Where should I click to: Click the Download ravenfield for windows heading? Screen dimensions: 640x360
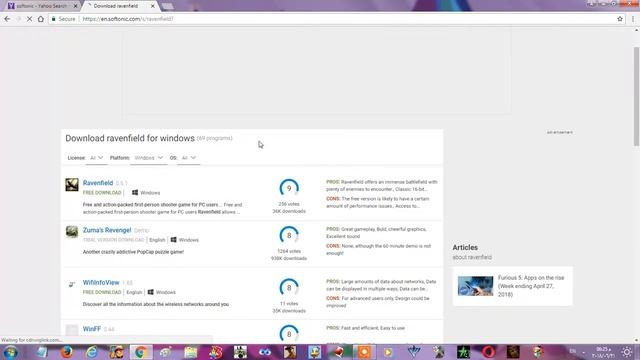coord(130,138)
